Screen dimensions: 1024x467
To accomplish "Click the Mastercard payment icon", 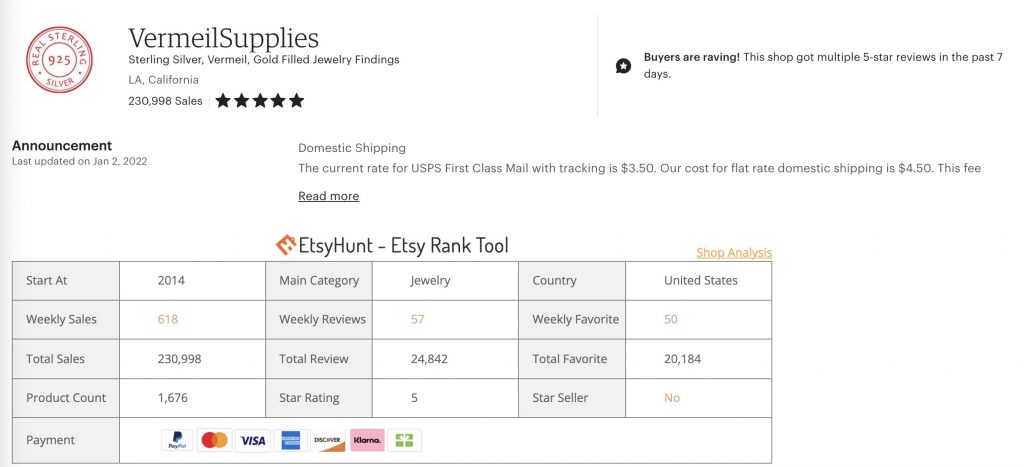I will coord(214,440).
